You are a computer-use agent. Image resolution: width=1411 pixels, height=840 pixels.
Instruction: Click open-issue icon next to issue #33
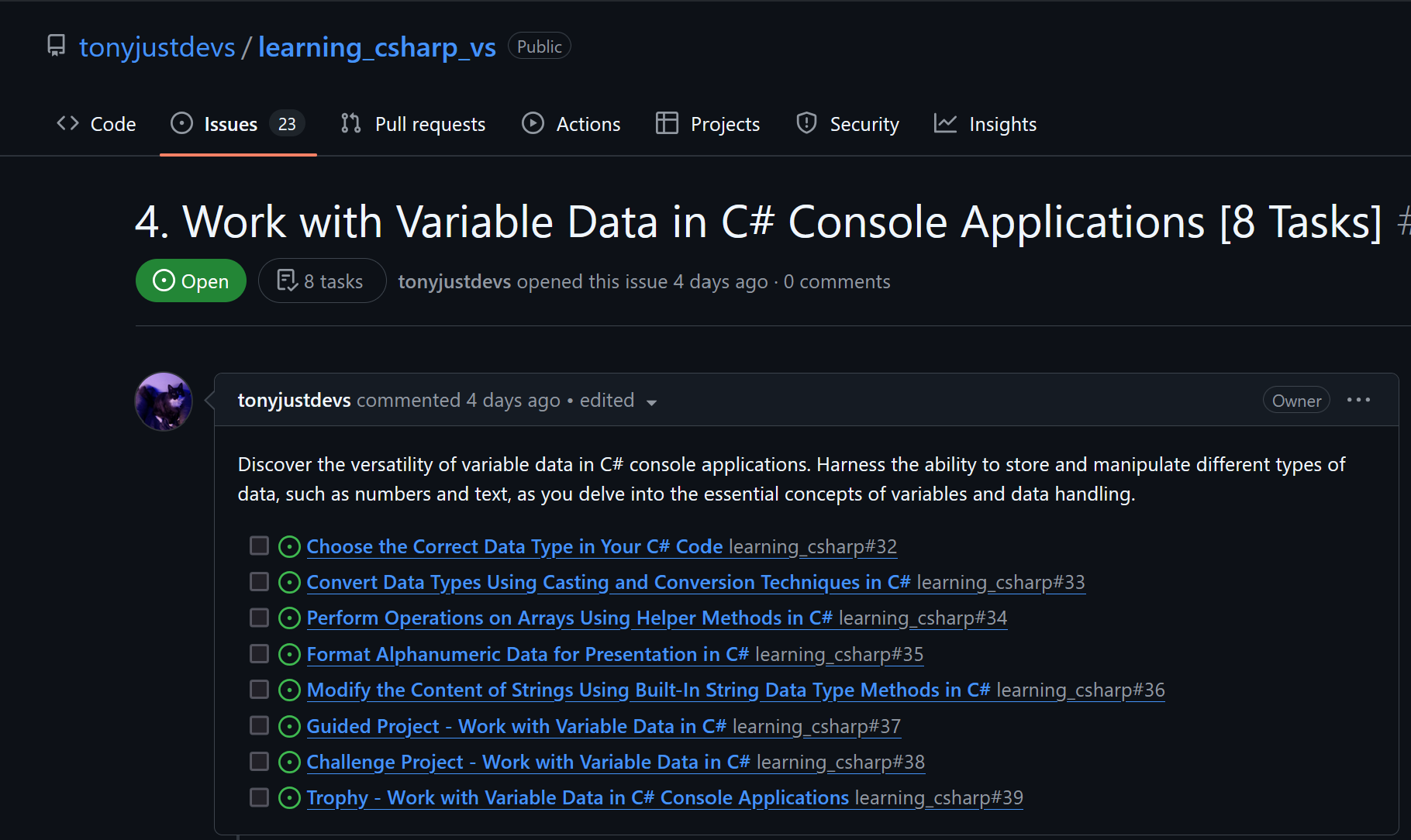[x=289, y=582]
